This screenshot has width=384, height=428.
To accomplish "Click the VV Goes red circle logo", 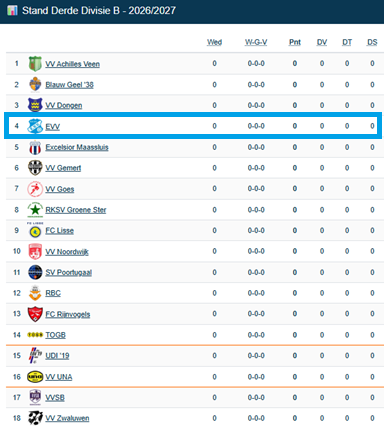I will (35, 189).
